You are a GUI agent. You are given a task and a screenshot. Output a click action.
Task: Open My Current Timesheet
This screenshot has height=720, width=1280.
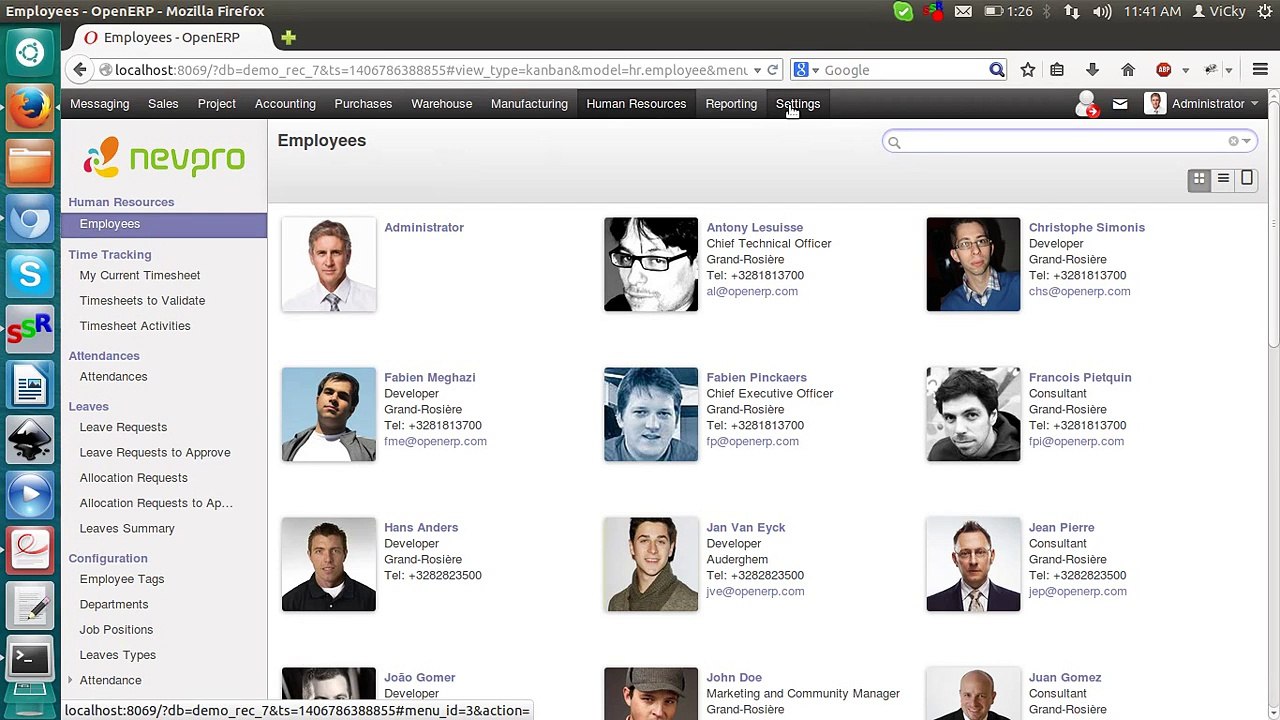pyautogui.click(x=140, y=275)
